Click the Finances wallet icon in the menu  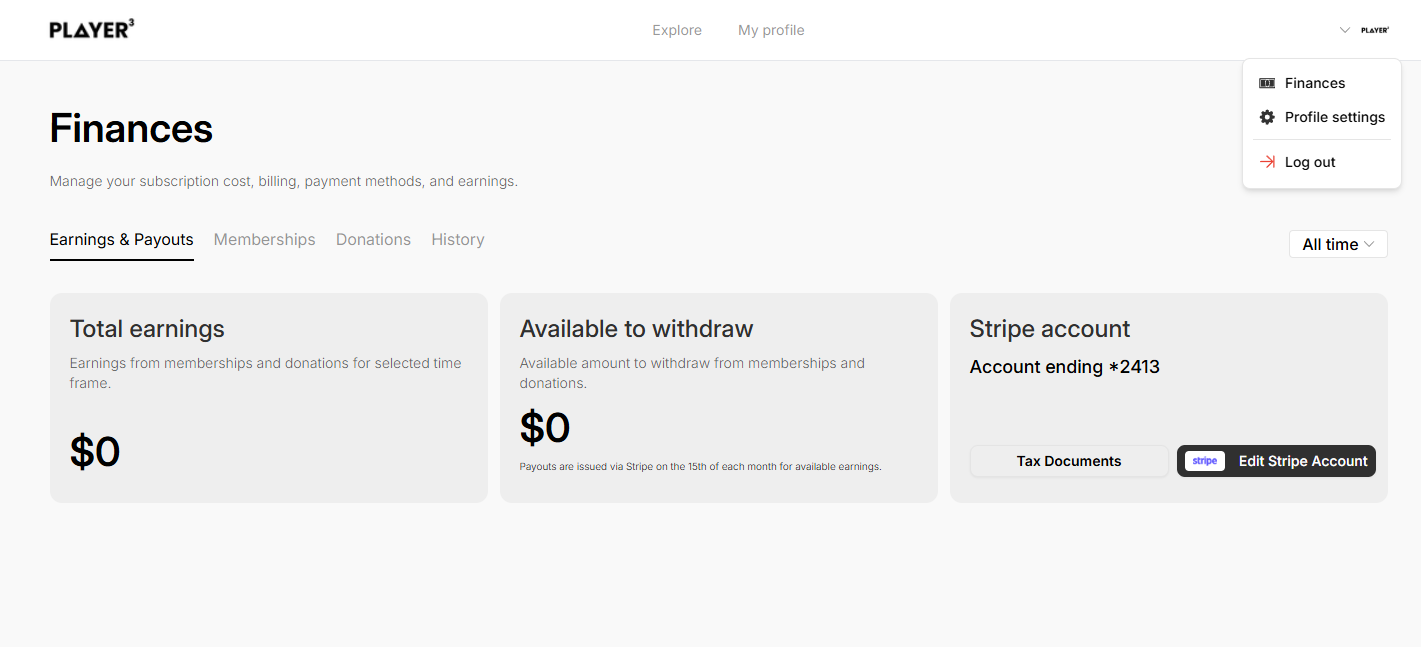tap(1267, 83)
